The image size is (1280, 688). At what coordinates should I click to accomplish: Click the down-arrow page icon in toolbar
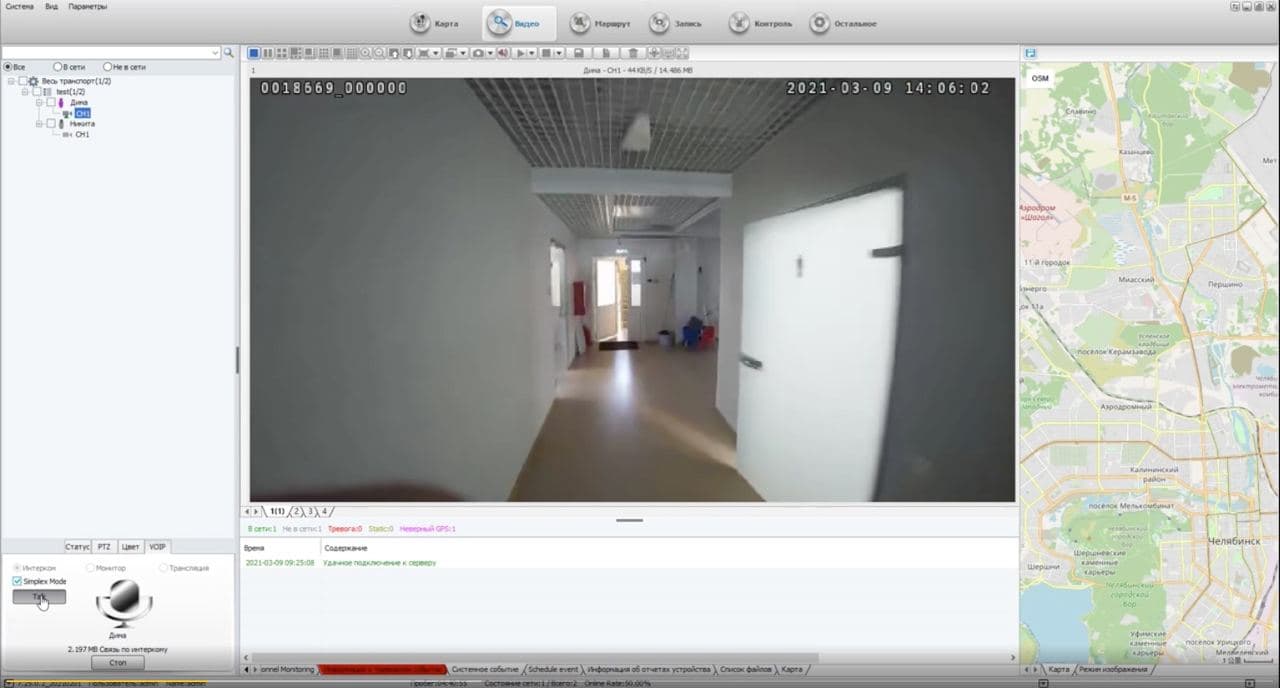click(408, 53)
